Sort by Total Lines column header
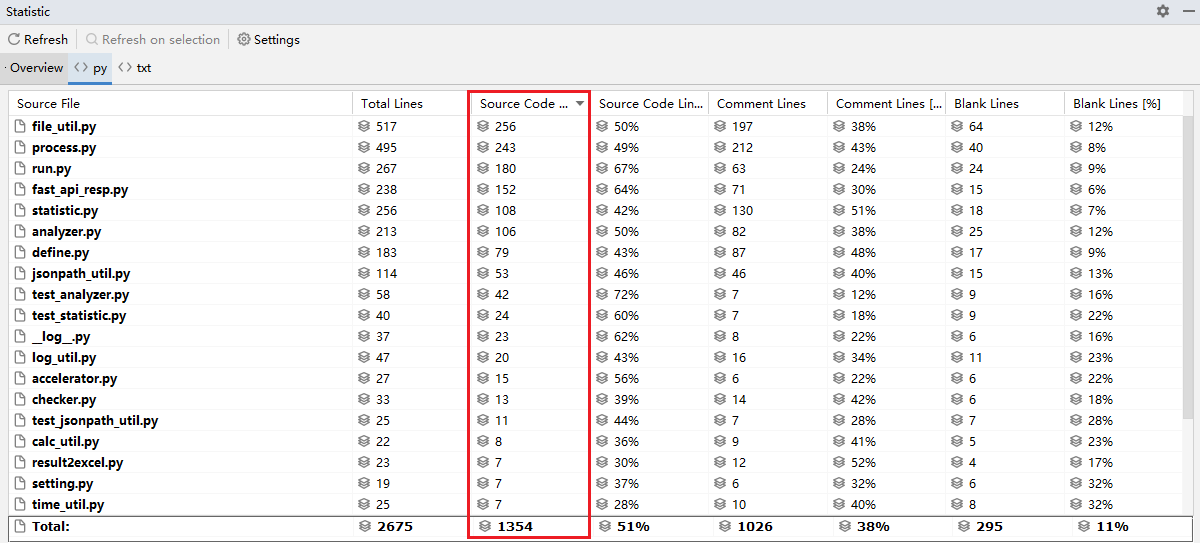Viewport: 1200px width, 543px height. click(x=411, y=104)
